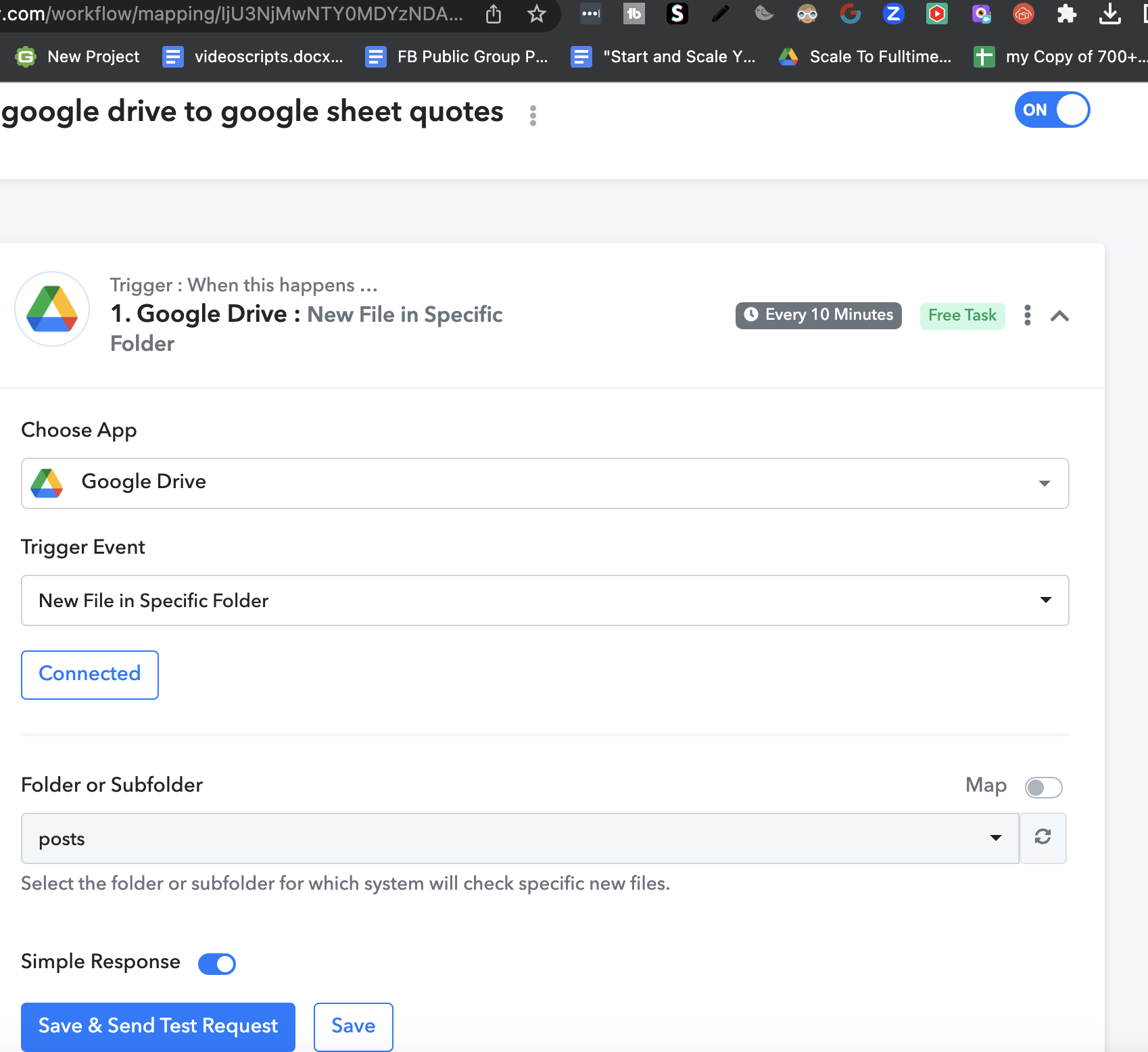Open my Copy of 700+ bookmark
The image size is (1148, 1052).
(x=1060, y=57)
